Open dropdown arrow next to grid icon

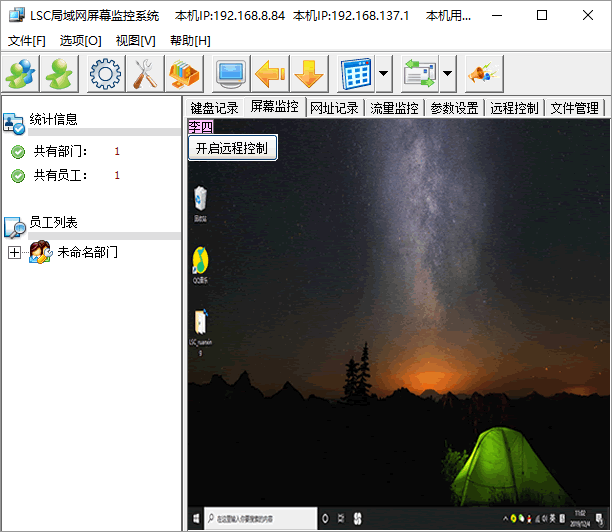coord(384,73)
